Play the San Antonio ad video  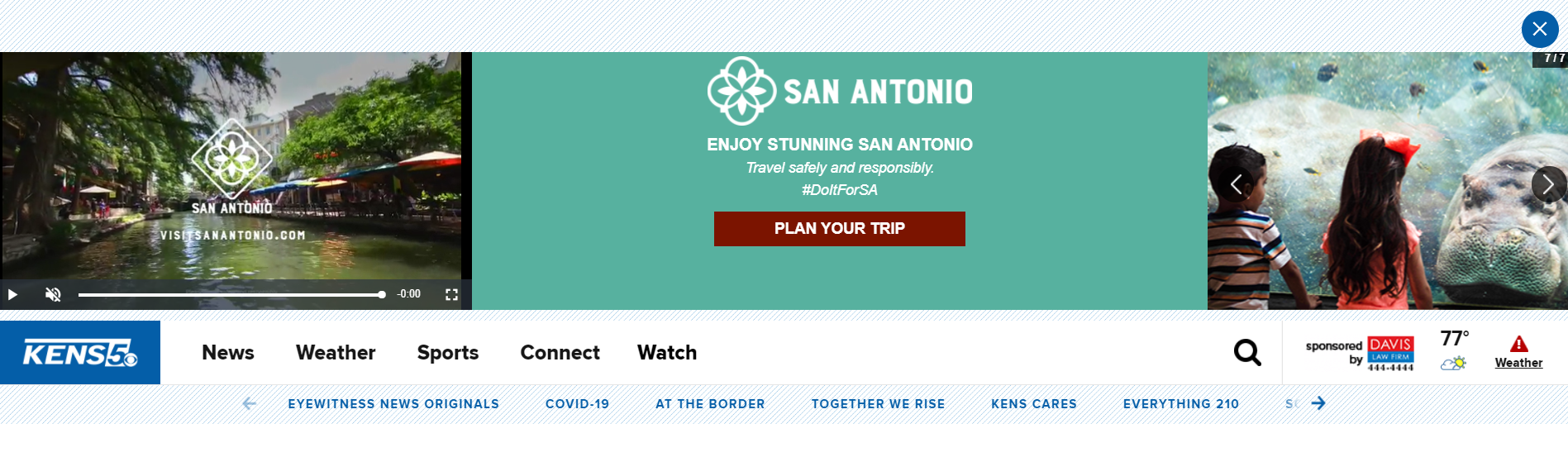(x=12, y=294)
